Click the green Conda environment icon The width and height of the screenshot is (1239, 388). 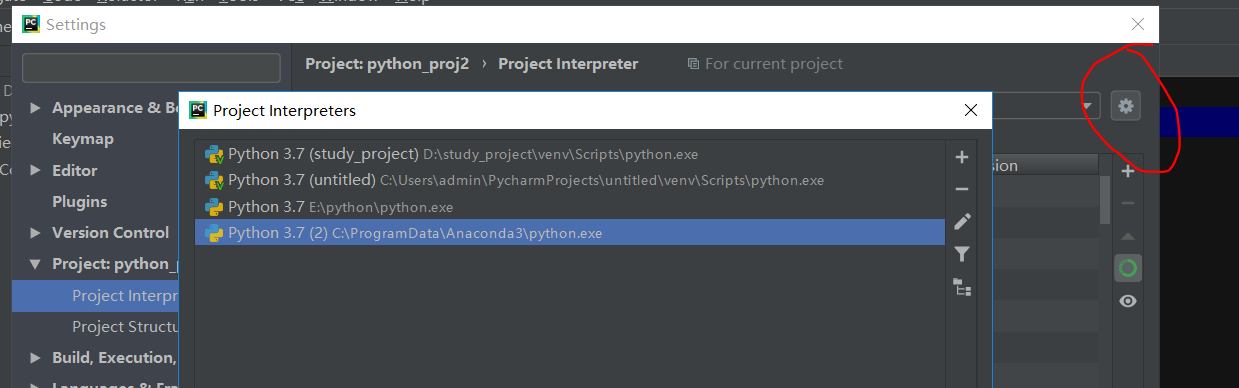tap(1128, 268)
